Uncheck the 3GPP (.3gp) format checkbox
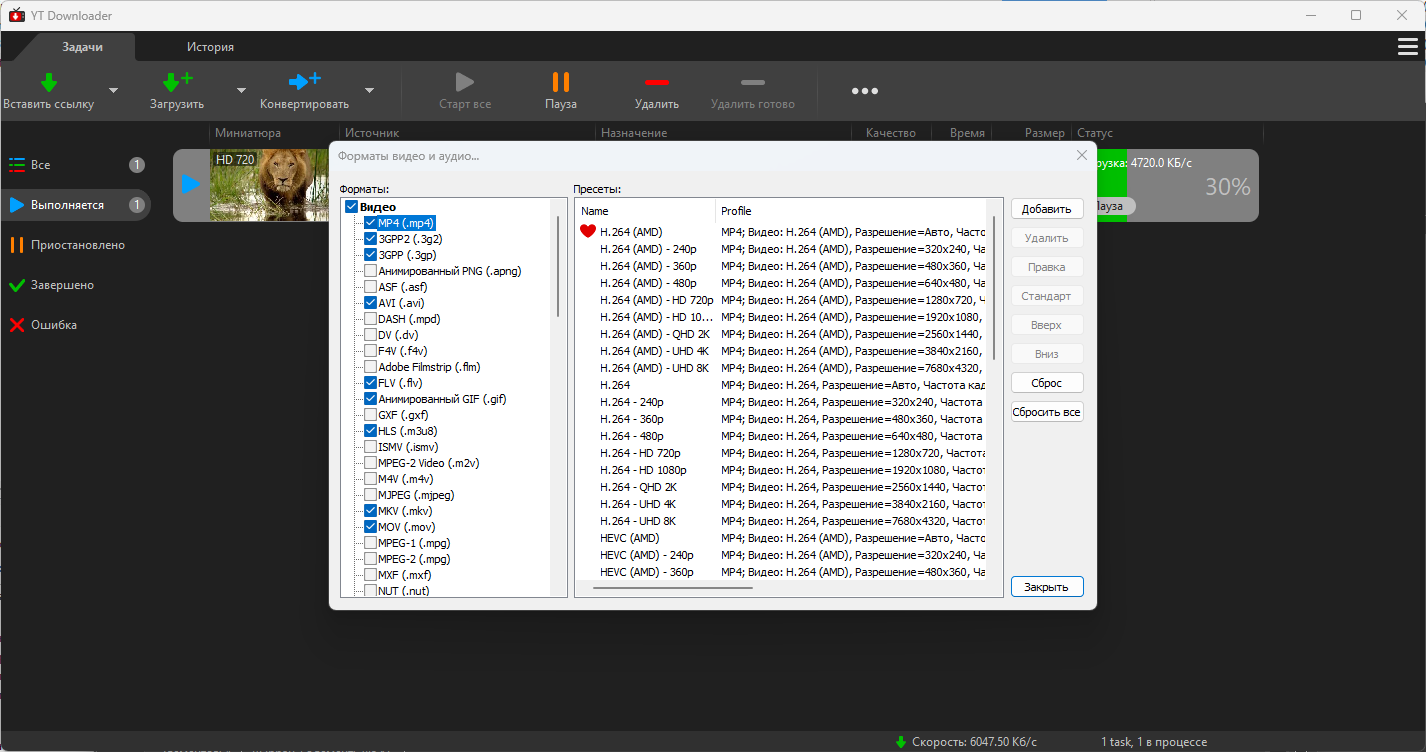The image size is (1426, 752). tap(371, 255)
